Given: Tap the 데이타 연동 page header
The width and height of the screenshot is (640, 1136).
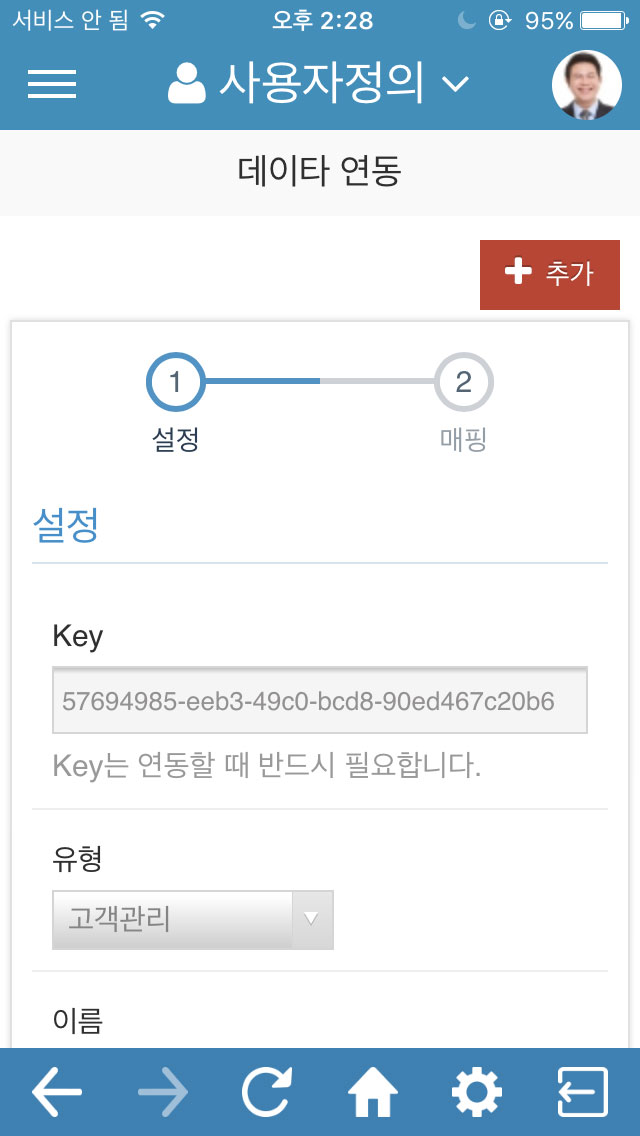Looking at the screenshot, I should point(320,172).
